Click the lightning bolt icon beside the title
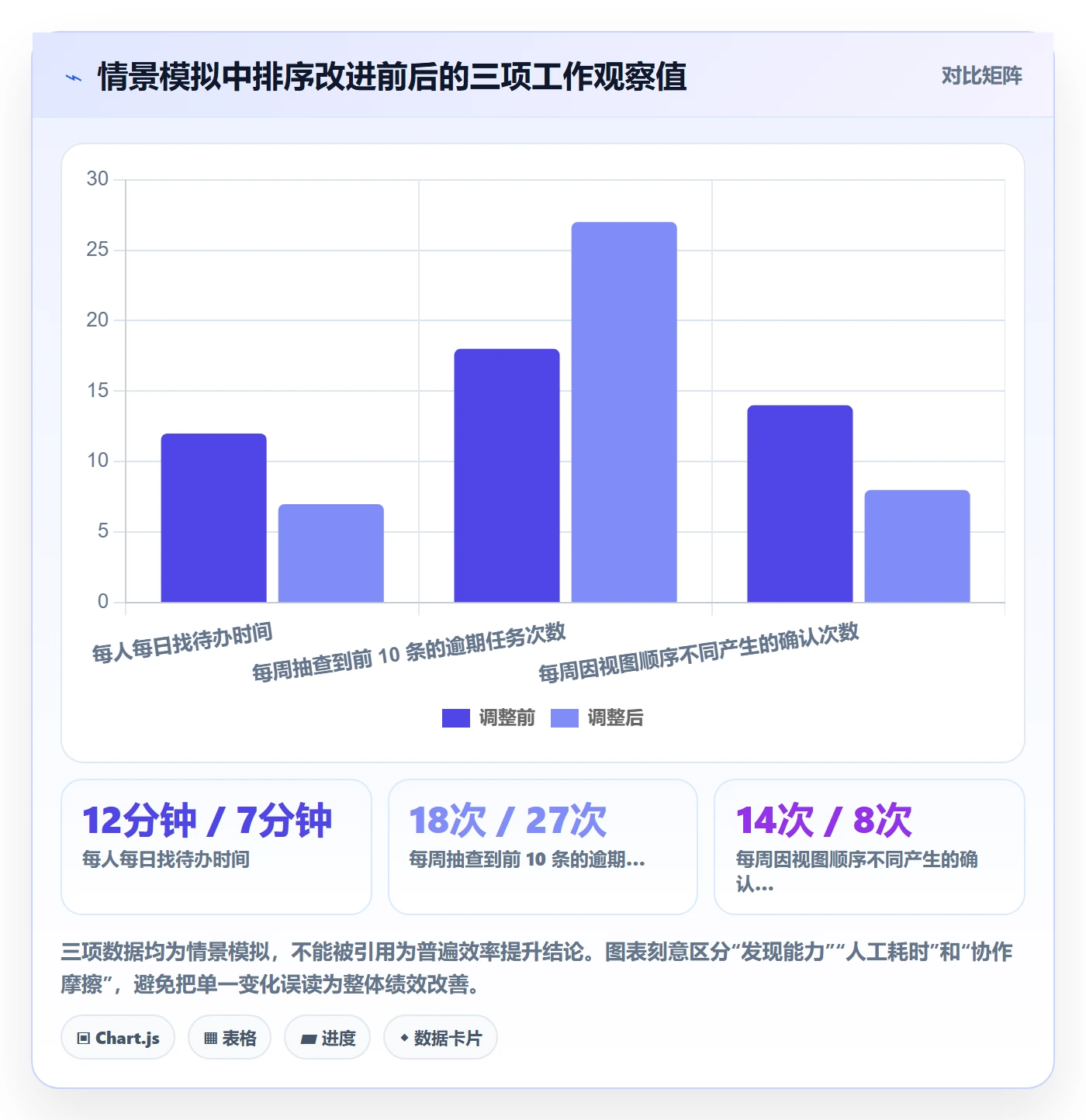 coord(74,78)
